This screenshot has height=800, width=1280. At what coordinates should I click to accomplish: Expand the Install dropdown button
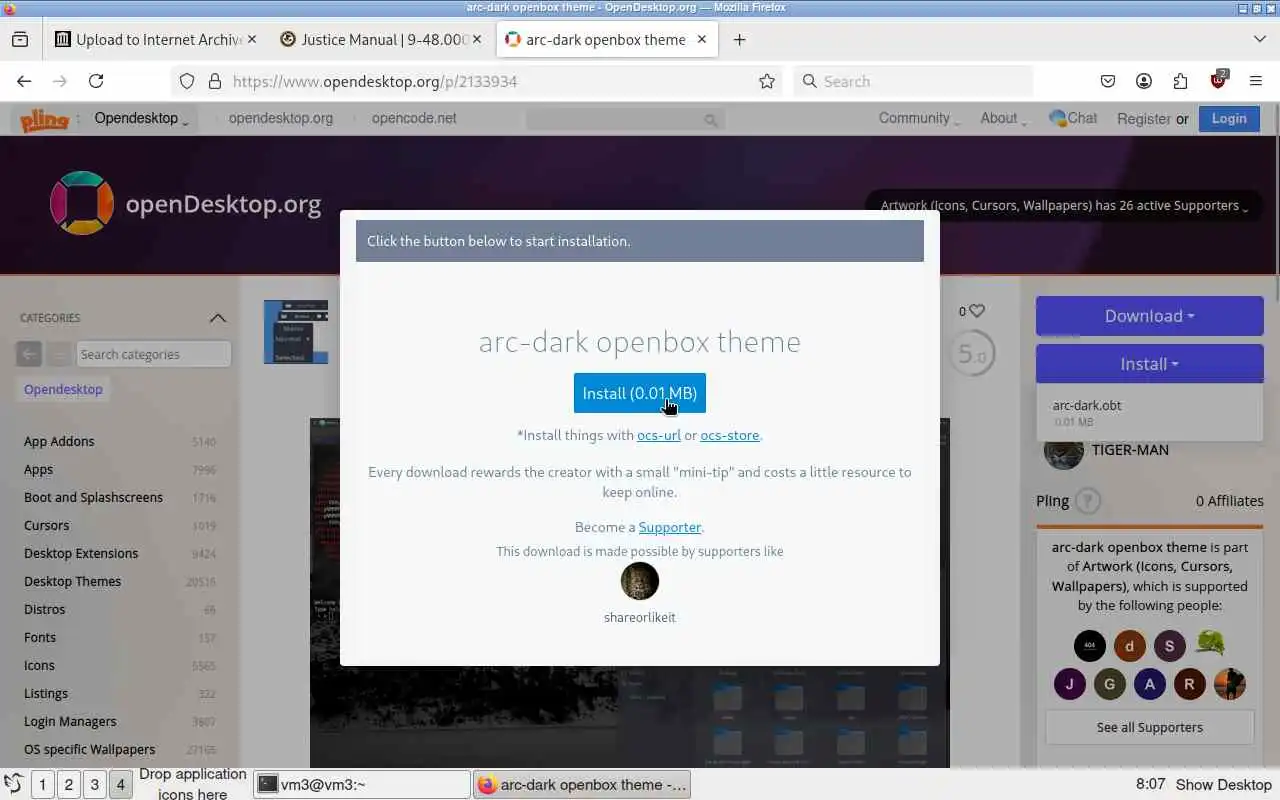pyautogui.click(x=1150, y=364)
